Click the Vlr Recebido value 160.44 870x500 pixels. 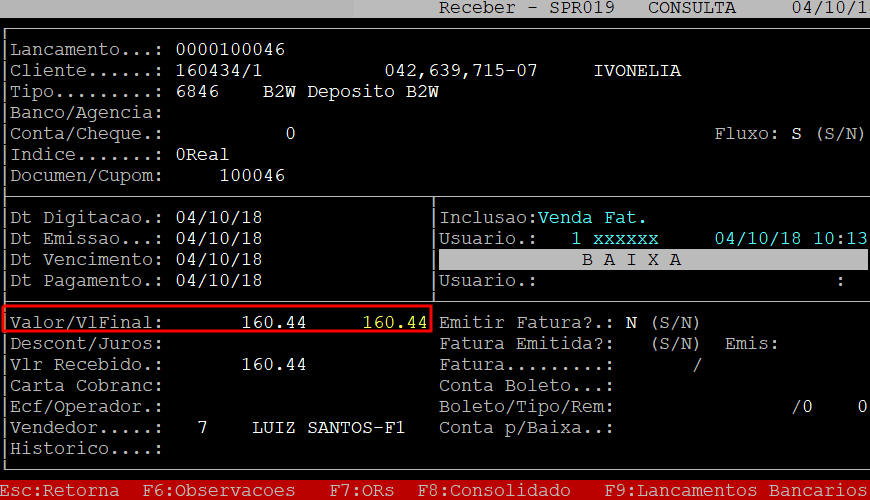click(x=274, y=364)
